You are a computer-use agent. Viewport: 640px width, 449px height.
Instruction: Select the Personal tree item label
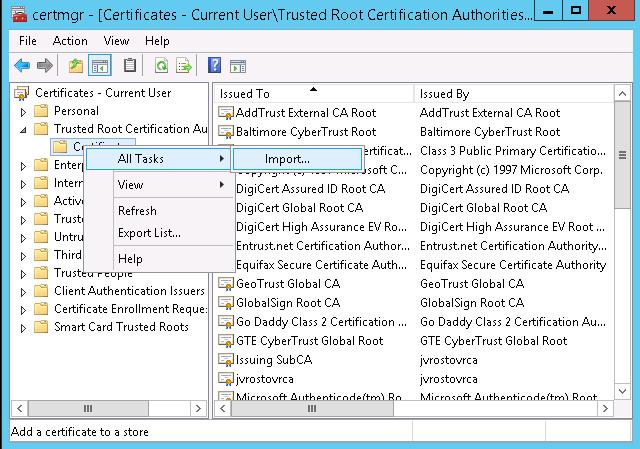(76, 111)
